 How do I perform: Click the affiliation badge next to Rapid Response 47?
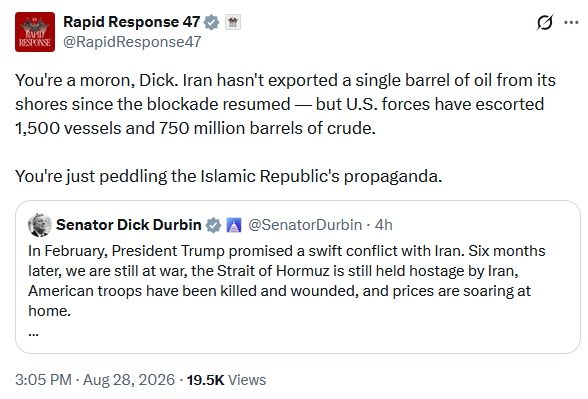point(233,22)
